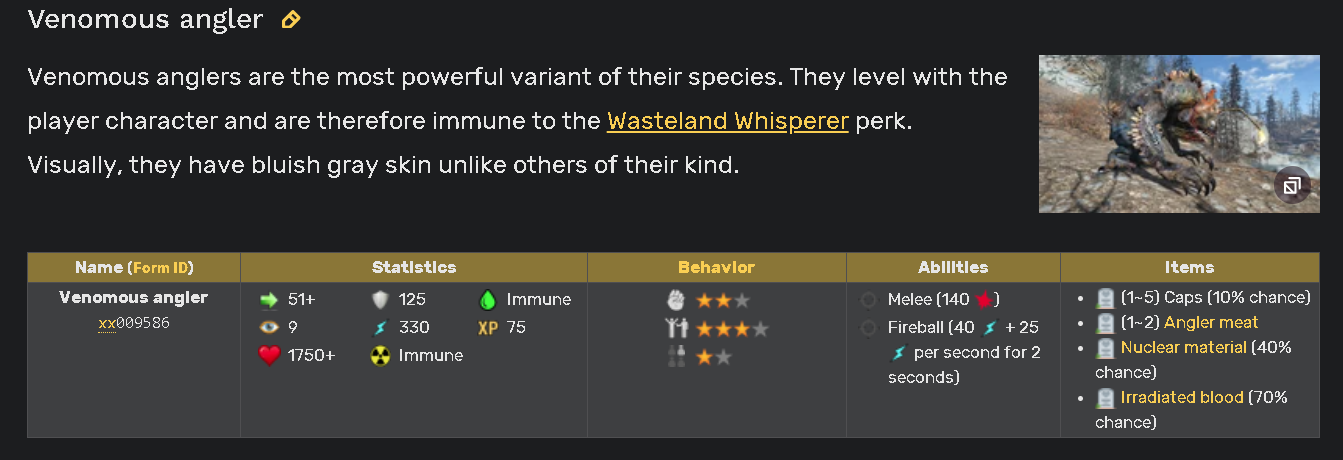Click the green poison drop icon
The height and width of the screenshot is (460, 1343).
[x=488, y=299]
